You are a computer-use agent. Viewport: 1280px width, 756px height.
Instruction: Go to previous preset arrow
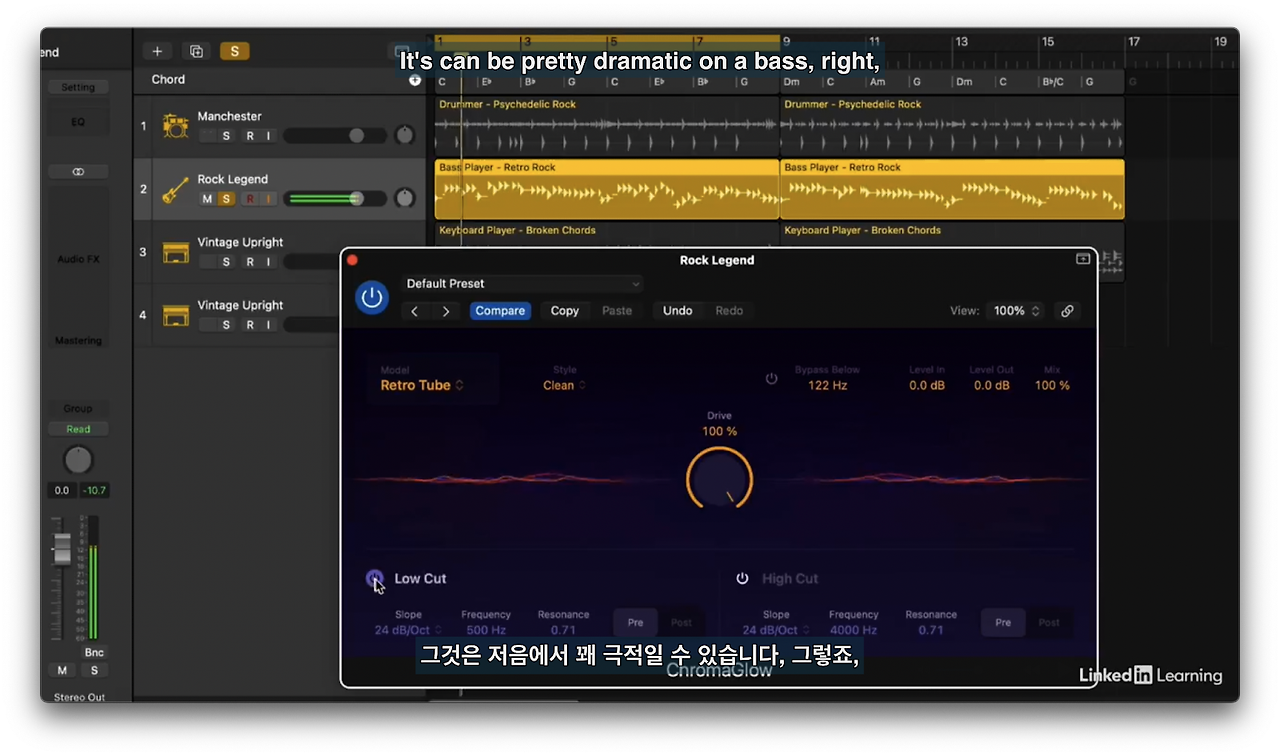[415, 311]
